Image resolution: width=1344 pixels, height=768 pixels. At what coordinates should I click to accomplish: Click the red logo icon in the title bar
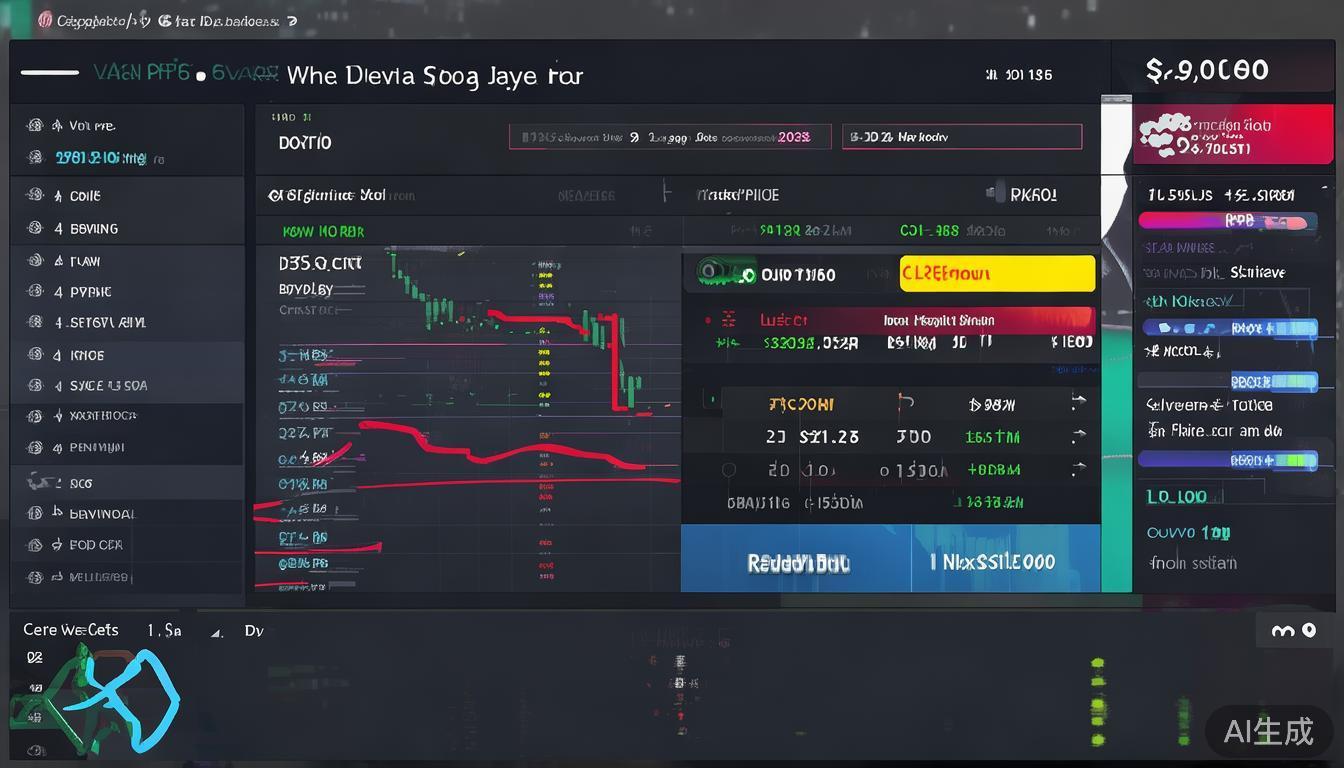(x=45, y=20)
